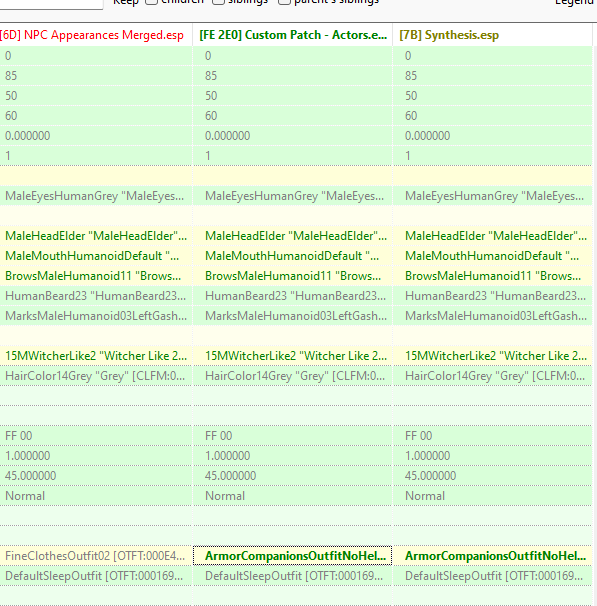Select value 50 in Synthesis.esp column
Viewport: 597px width, 606px height.
coord(492,96)
